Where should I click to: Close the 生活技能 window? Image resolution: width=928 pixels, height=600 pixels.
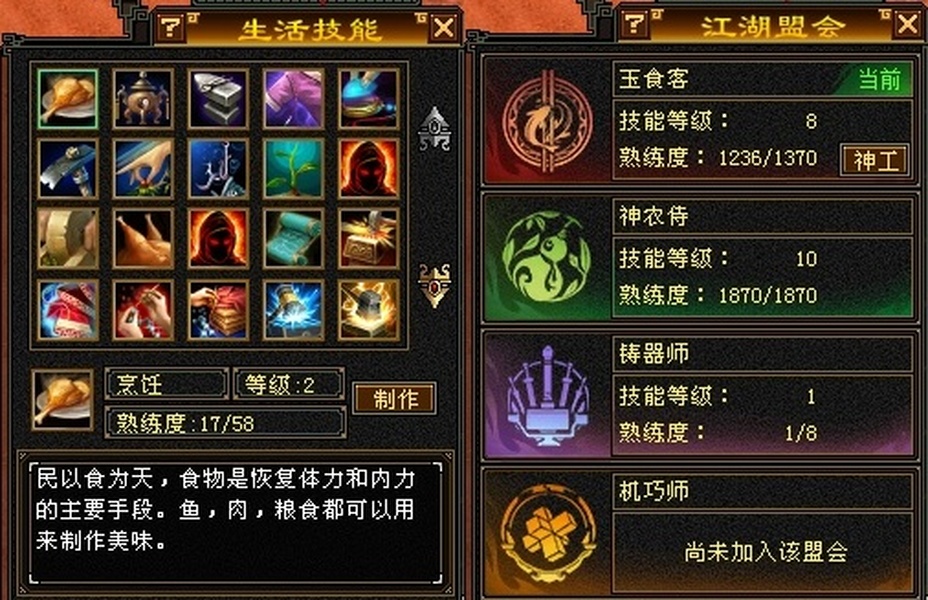tap(444, 27)
